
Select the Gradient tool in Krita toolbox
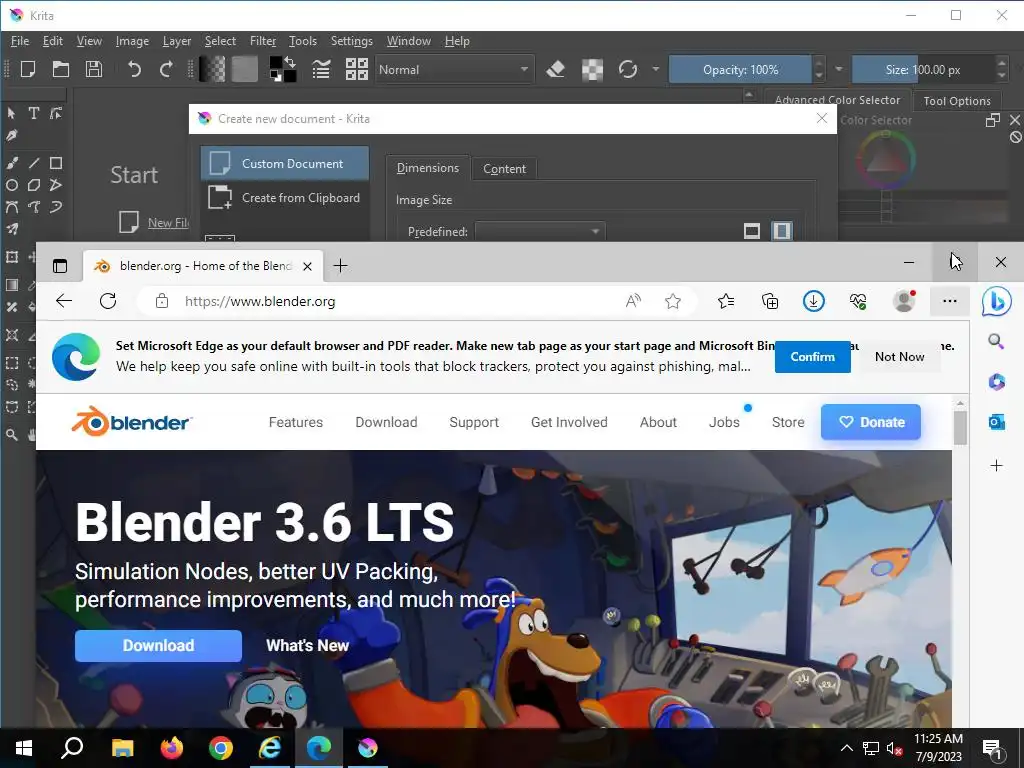click(11, 285)
